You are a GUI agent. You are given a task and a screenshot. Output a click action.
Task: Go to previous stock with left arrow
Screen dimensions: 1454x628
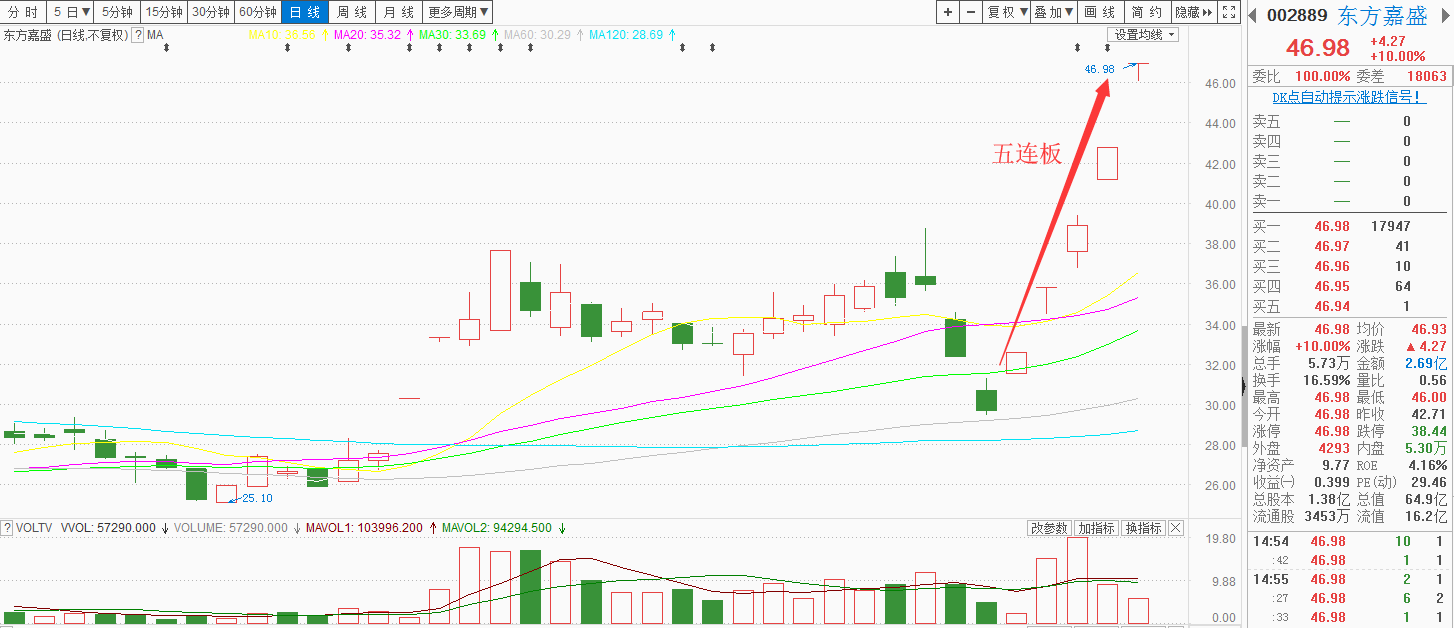pyautogui.click(x=1253, y=15)
